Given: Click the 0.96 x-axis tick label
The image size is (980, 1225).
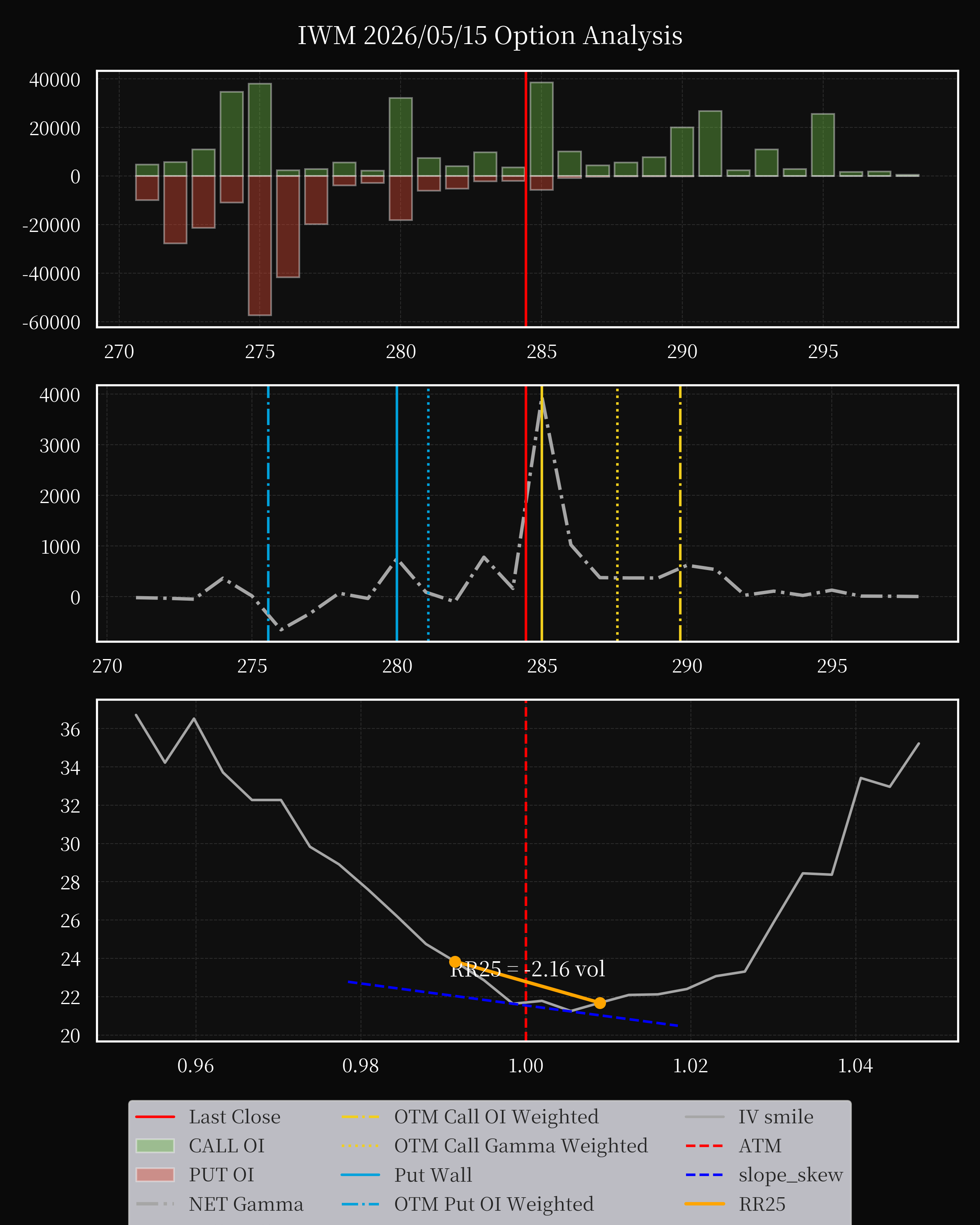Looking at the screenshot, I should (x=196, y=1066).
